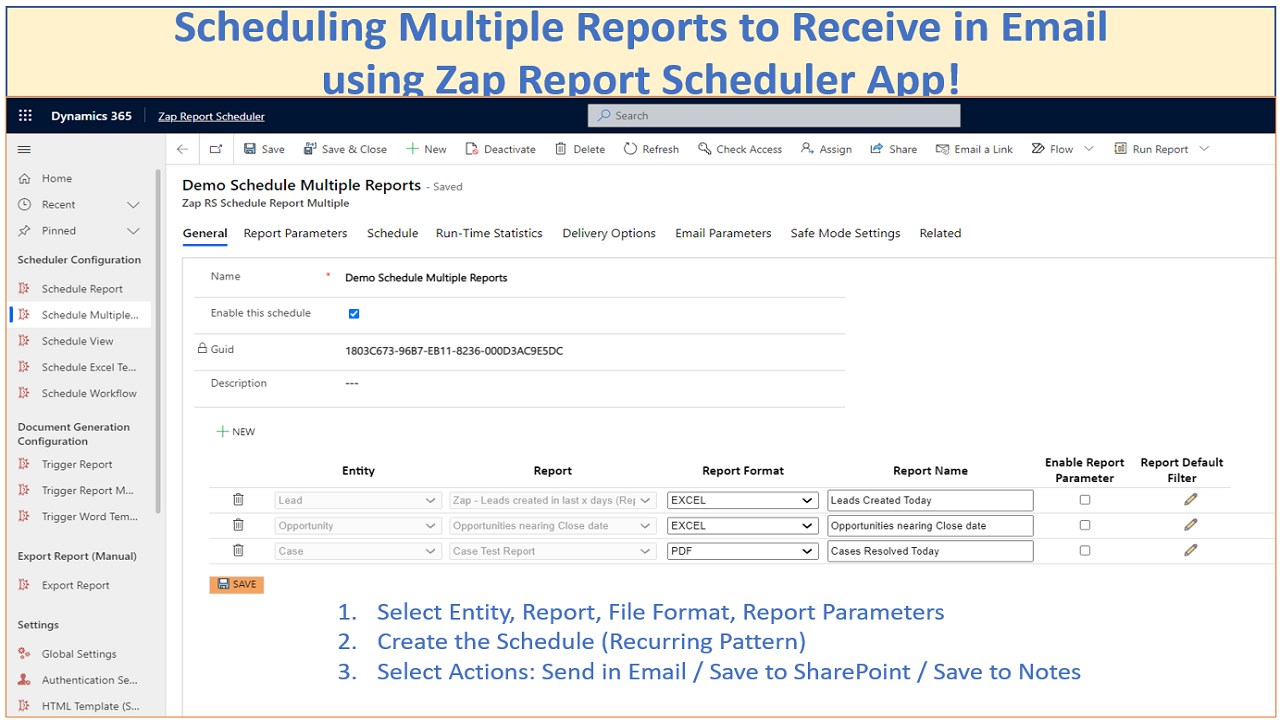
Task: Open Case Test Report dropdown
Action: coord(553,551)
